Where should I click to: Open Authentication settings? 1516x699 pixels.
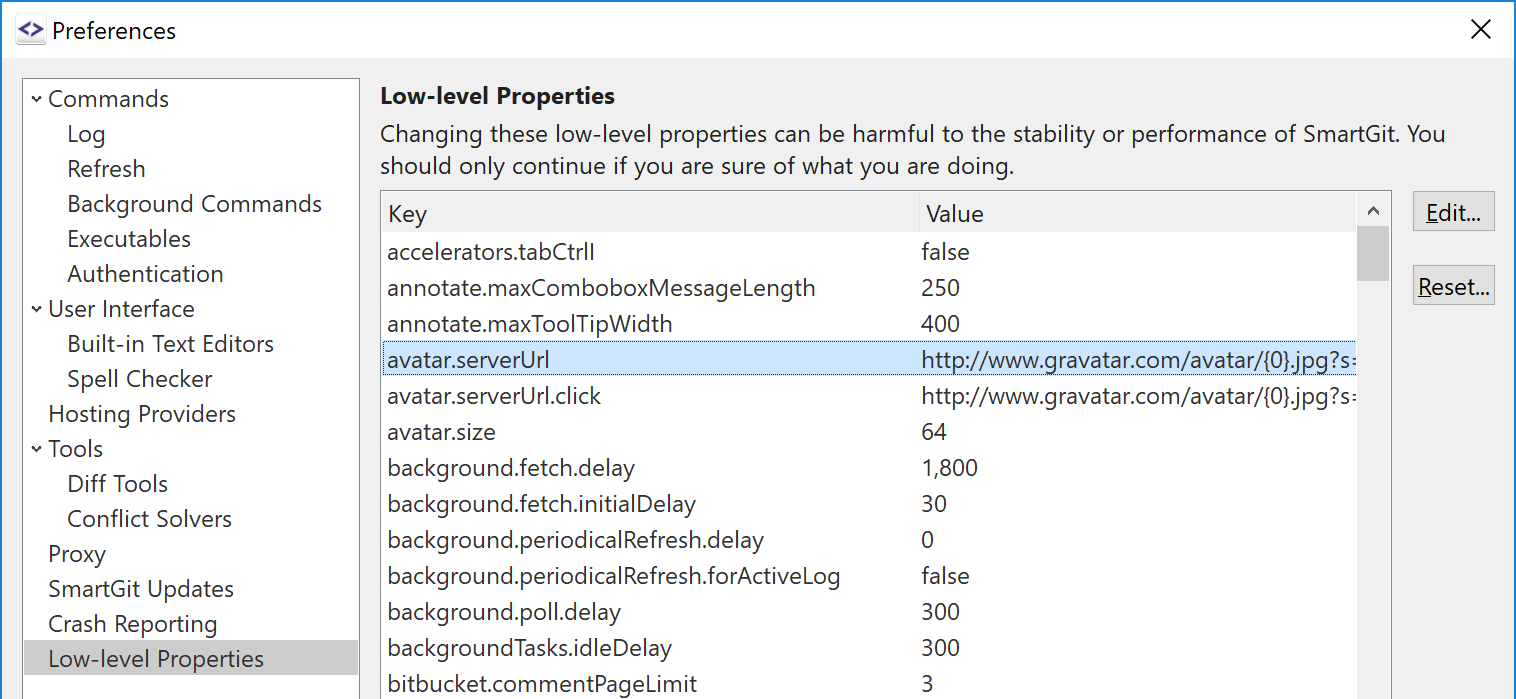(145, 273)
